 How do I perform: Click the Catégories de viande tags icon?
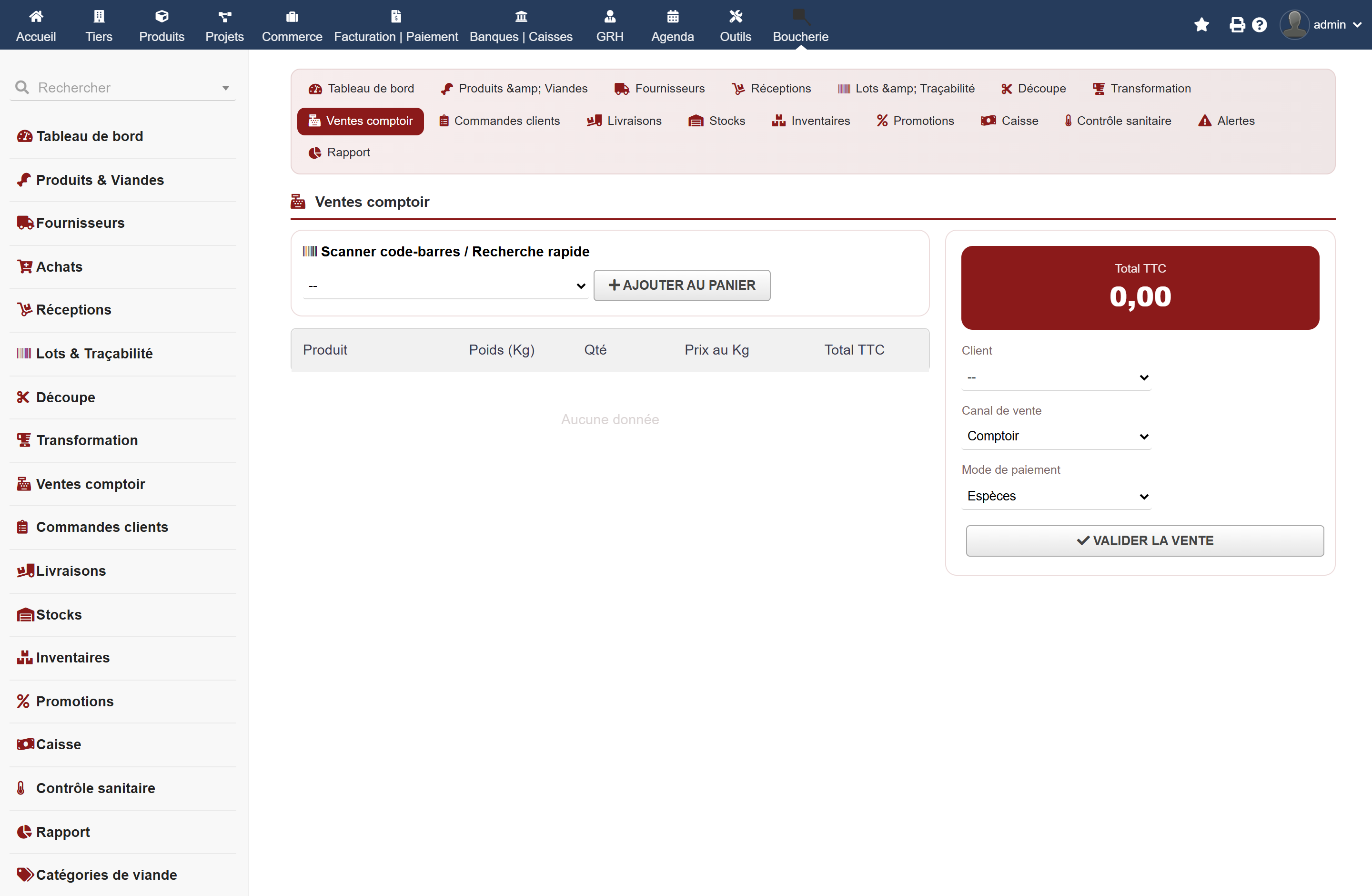tap(25, 874)
